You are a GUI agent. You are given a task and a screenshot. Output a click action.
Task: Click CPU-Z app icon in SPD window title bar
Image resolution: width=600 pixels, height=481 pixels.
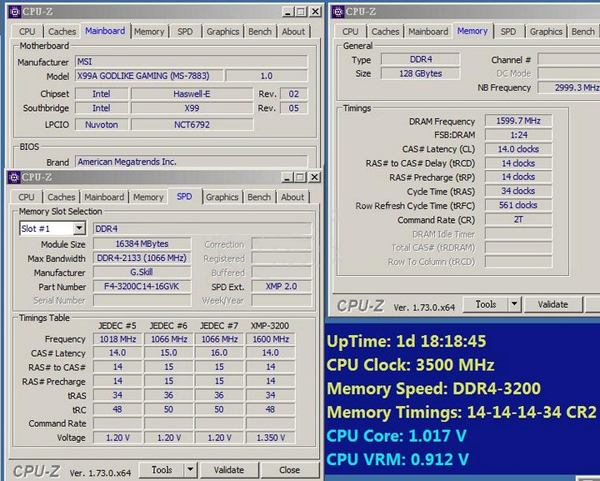[x=14, y=178]
